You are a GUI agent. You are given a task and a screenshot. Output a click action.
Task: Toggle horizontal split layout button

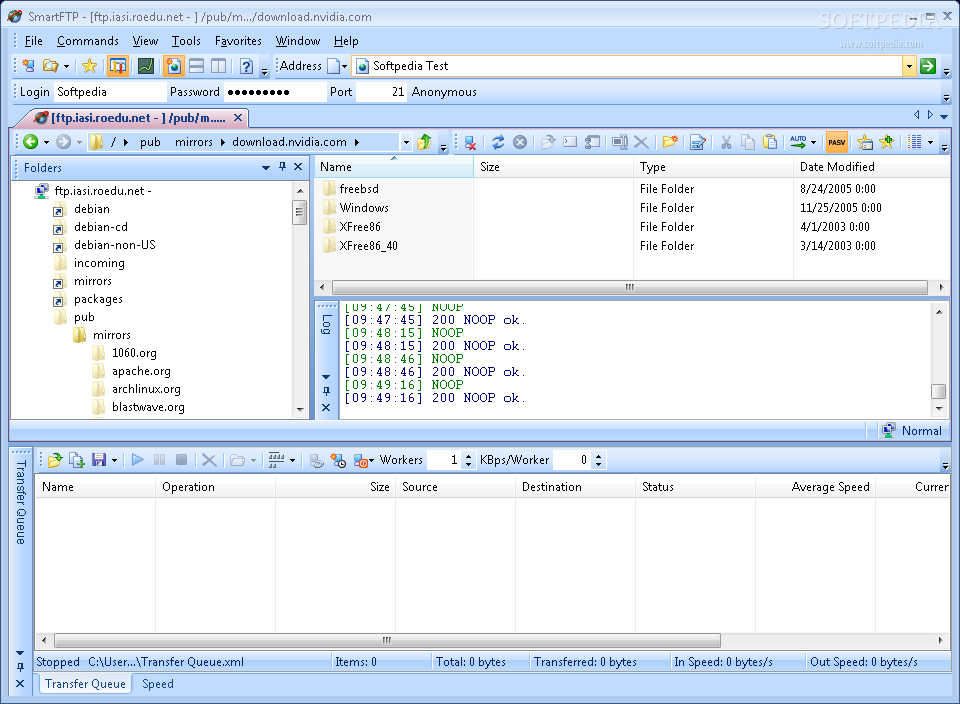tap(197, 66)
